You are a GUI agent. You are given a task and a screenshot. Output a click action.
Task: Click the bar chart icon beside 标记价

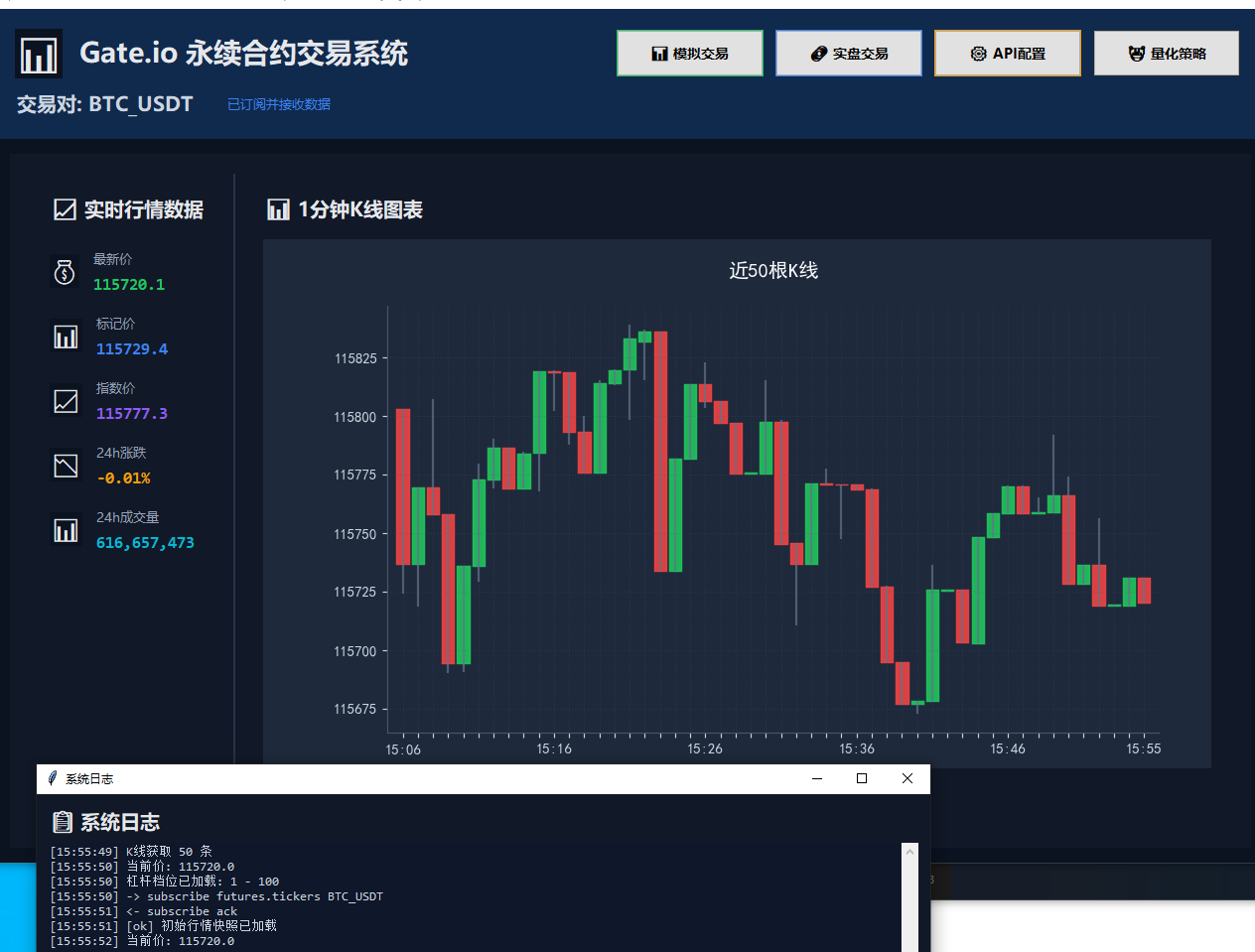point(66,337)
